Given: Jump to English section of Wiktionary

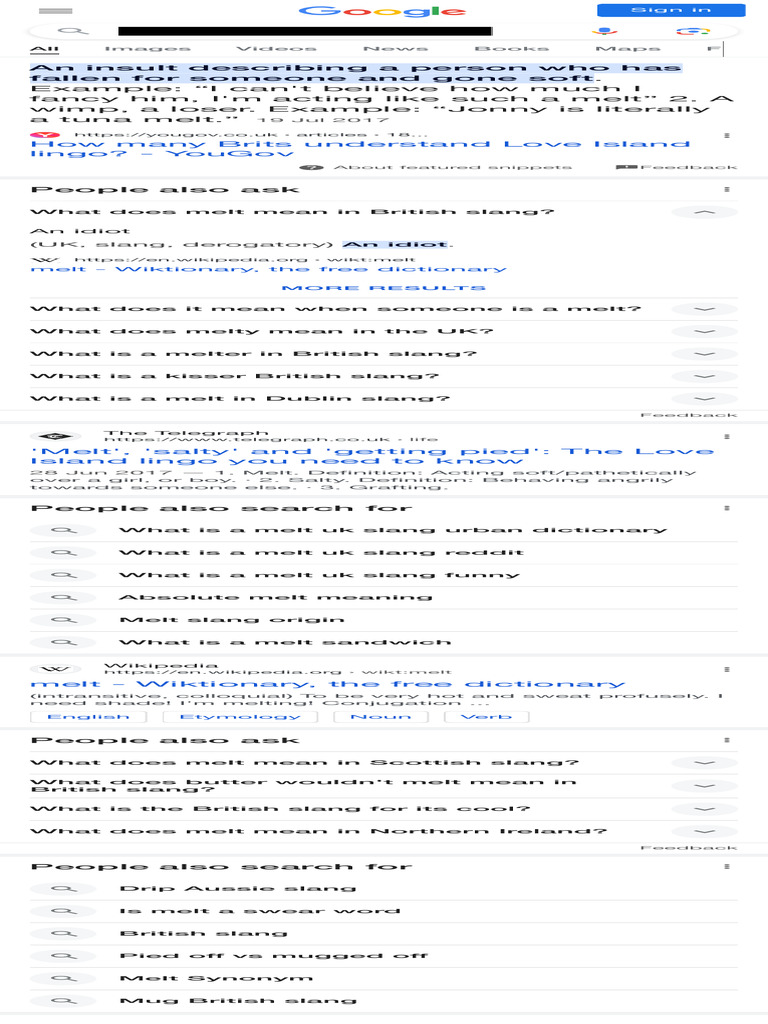Looking at the screenshot, I should (88, 716).
